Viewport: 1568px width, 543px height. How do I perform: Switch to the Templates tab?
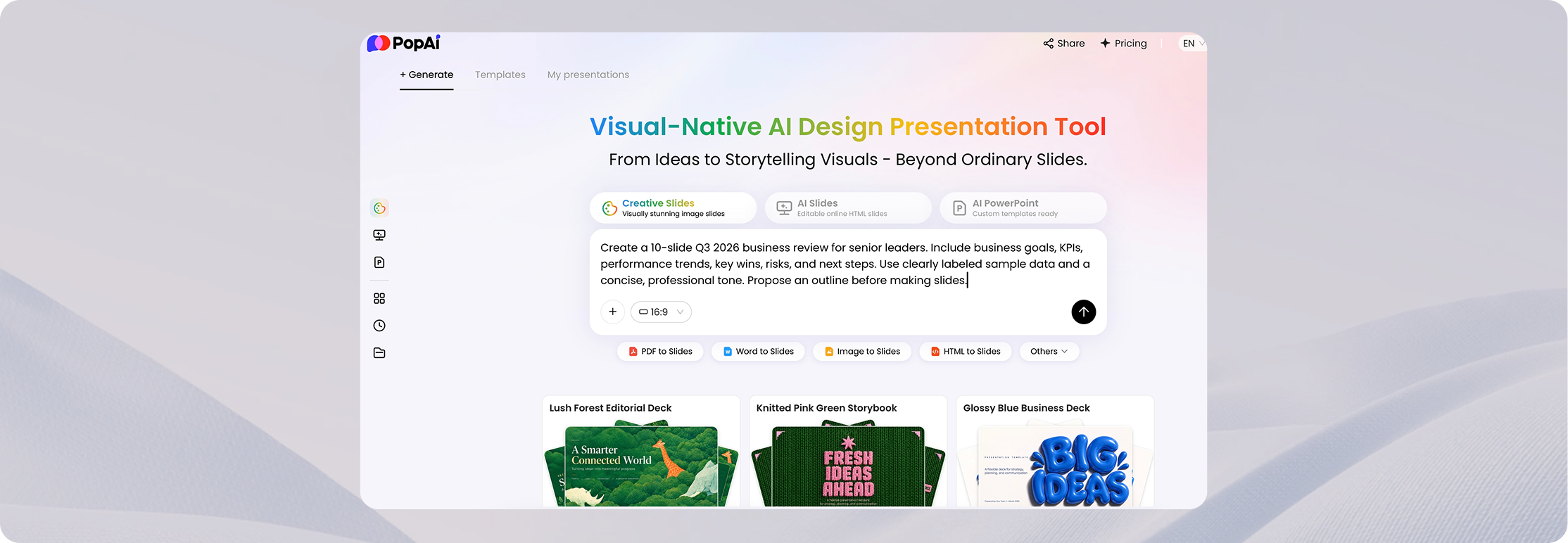tap(500, 75)
